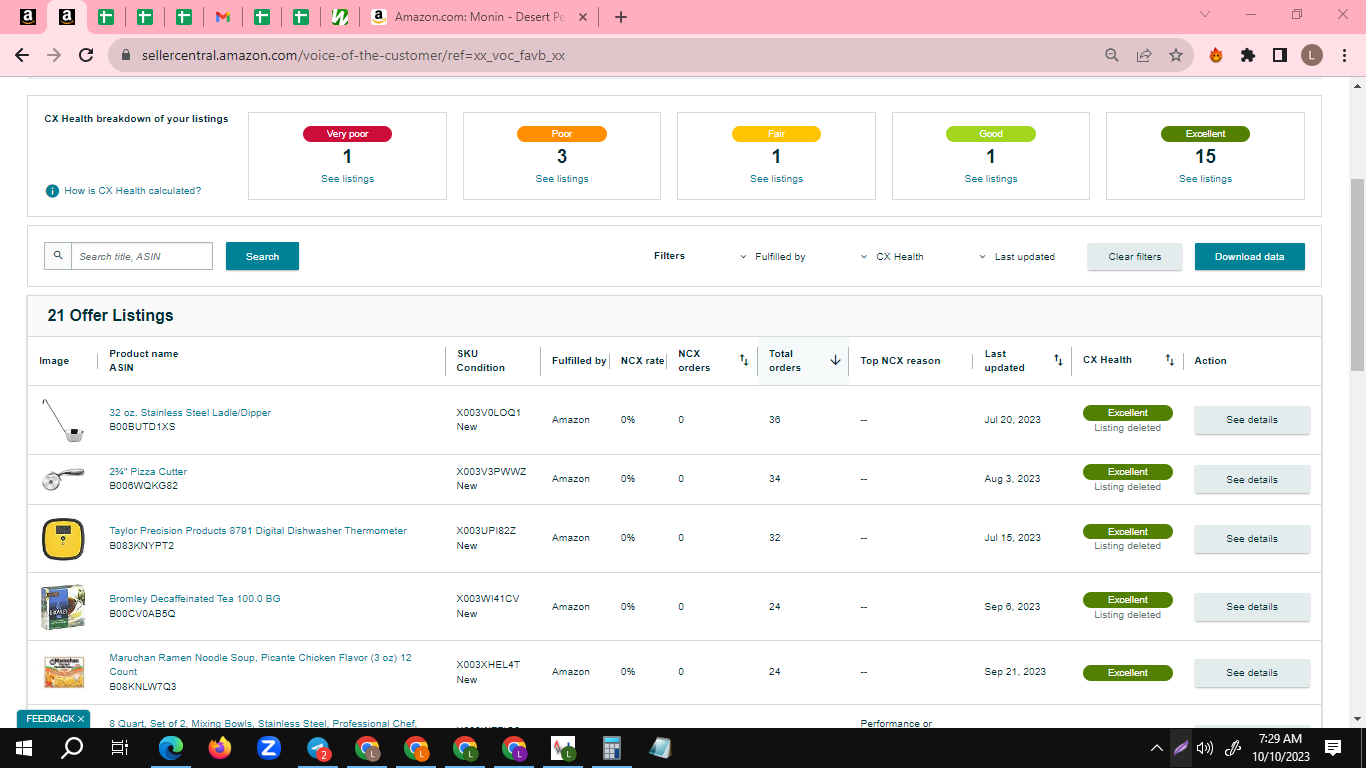Switch to the Amazon.com Monin tab
1366x768 pixels.
[480, 17]
